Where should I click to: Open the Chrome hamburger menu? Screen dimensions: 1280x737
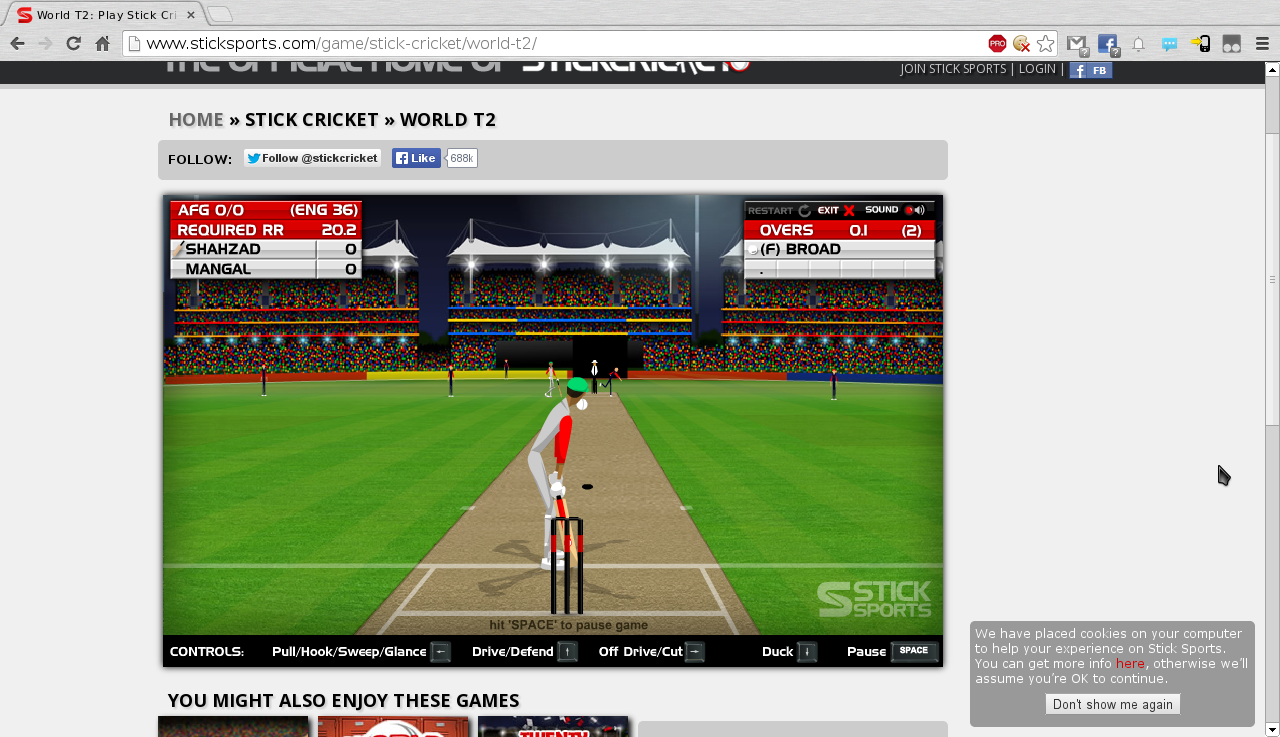click(1262, 44)
